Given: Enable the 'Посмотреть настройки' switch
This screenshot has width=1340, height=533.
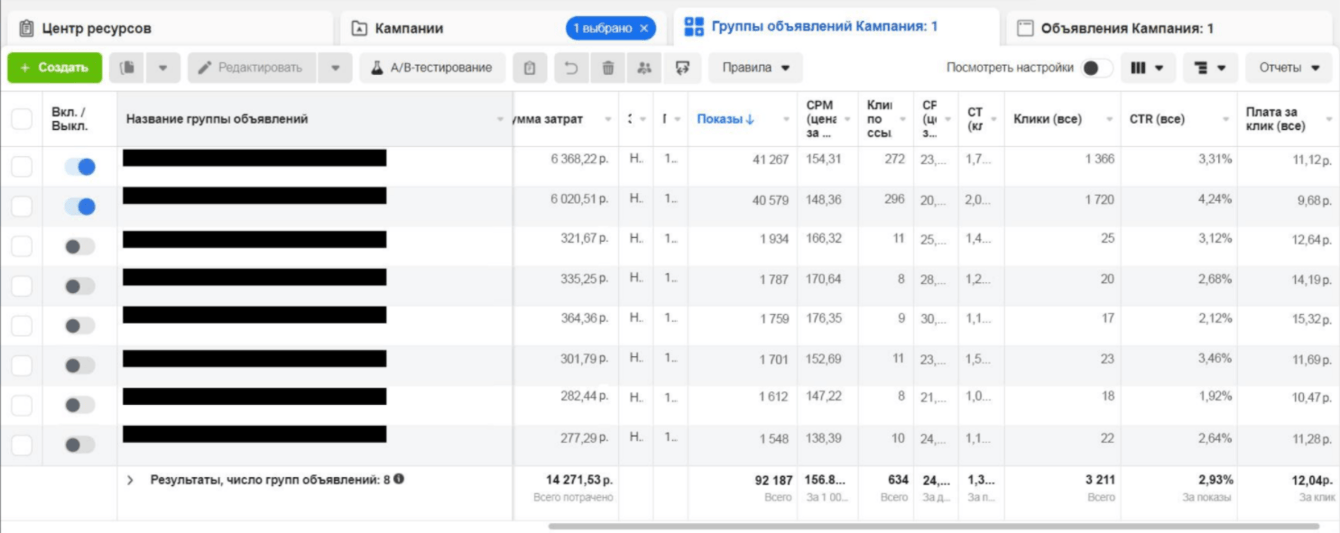Looking at the screenshot, I should (x=1095, y=68).
